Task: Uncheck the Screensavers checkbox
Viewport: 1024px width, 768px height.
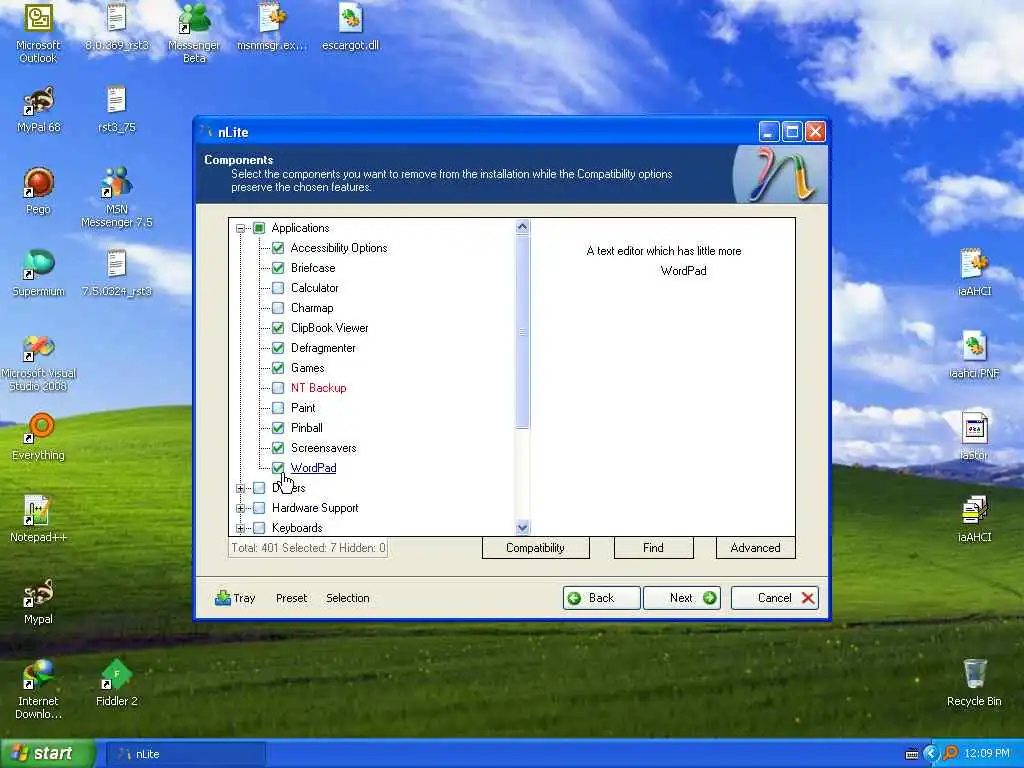Action: pos(278,448)
